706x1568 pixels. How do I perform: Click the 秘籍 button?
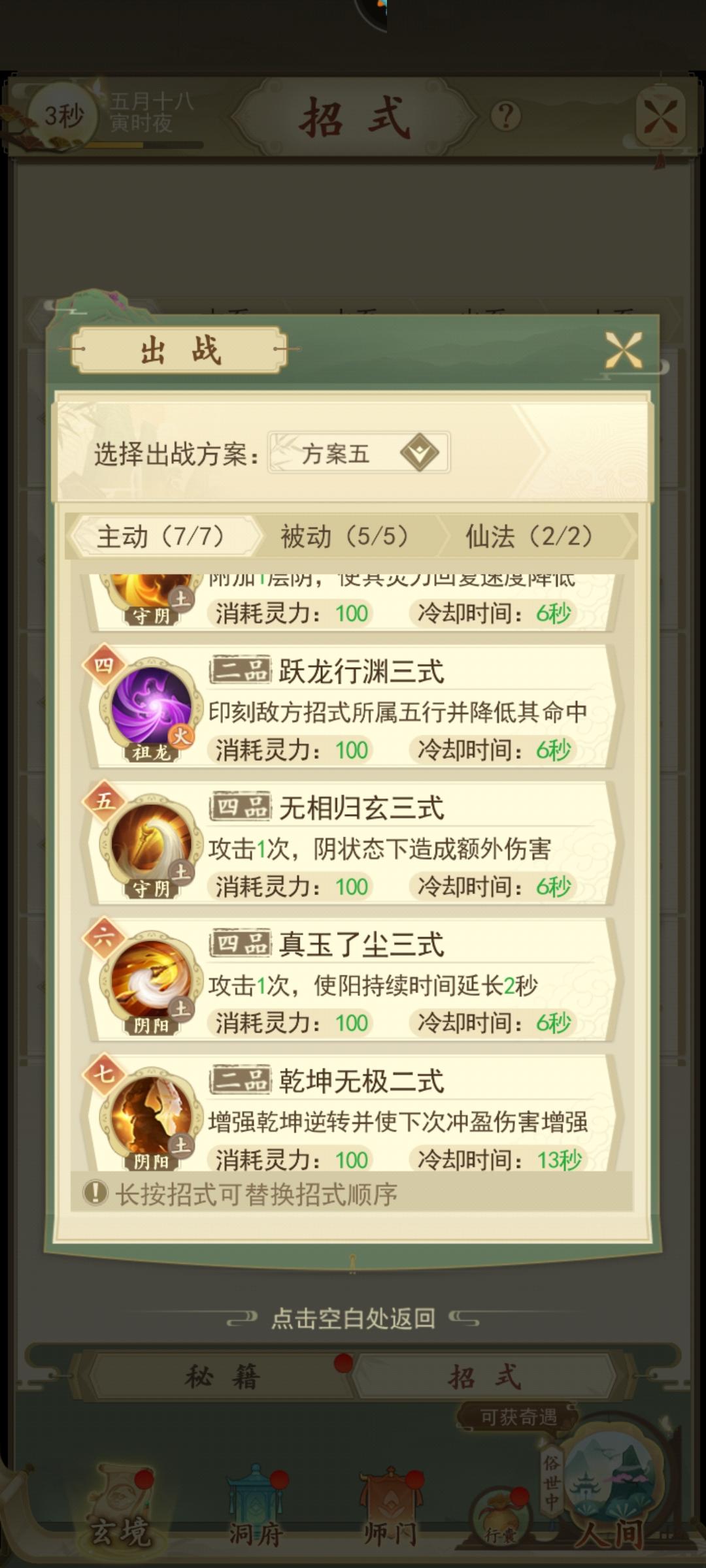(221, 1375)
